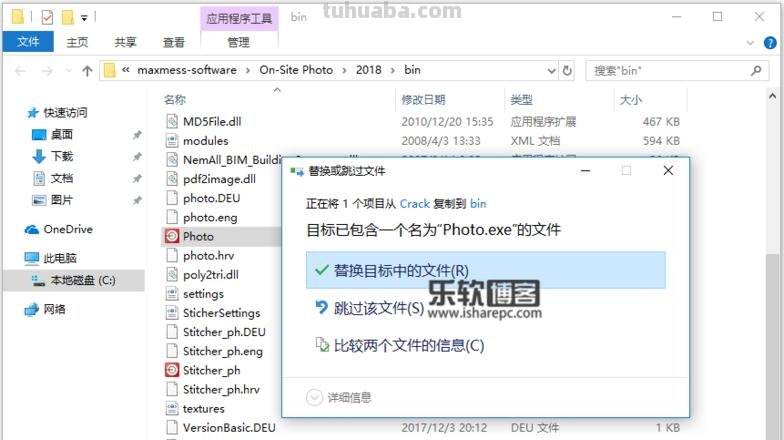Select the pdf2image.dll file

(219, 179)
